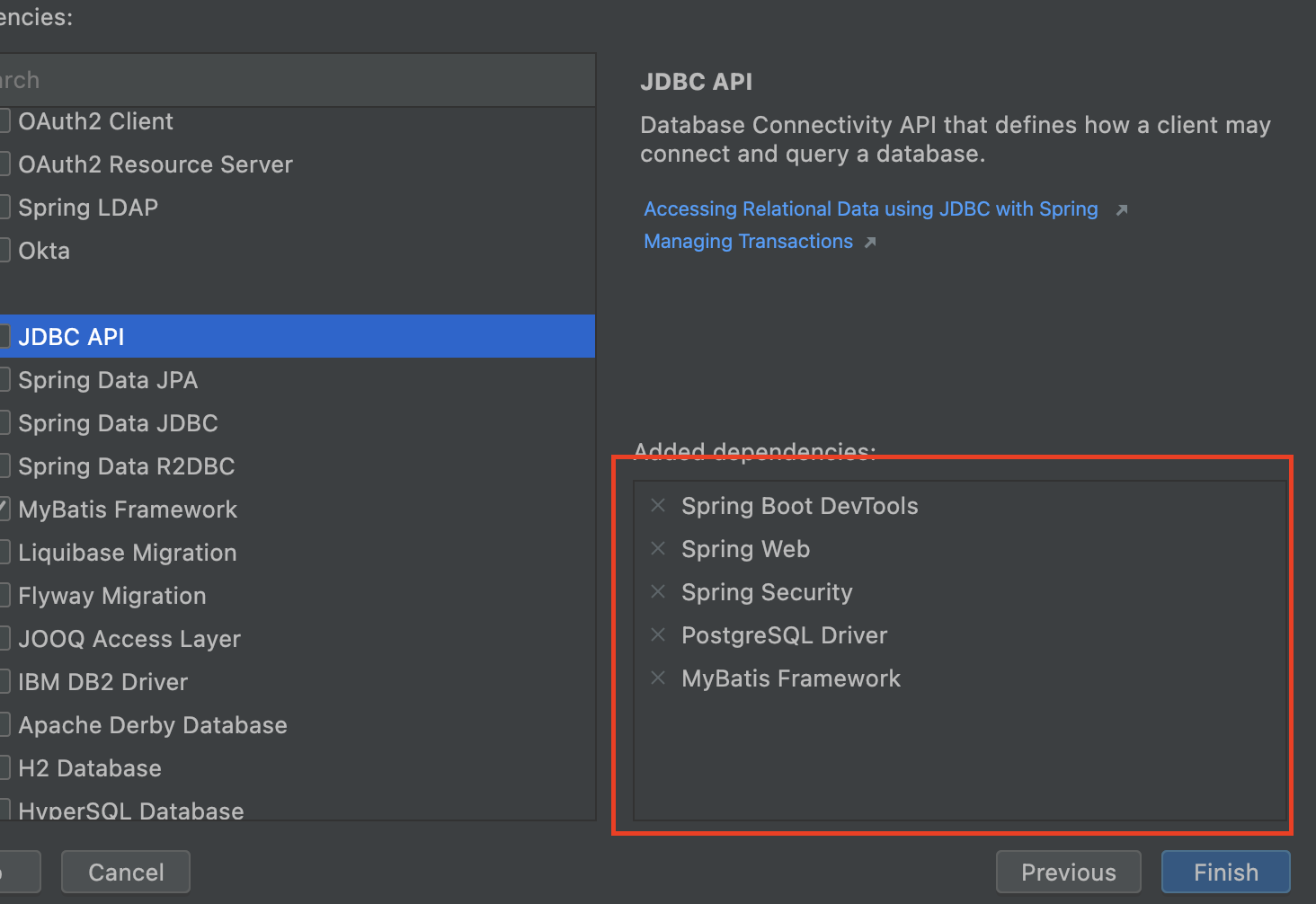Click Spring Boot DevTools in added dependencies

click(799, 506)
